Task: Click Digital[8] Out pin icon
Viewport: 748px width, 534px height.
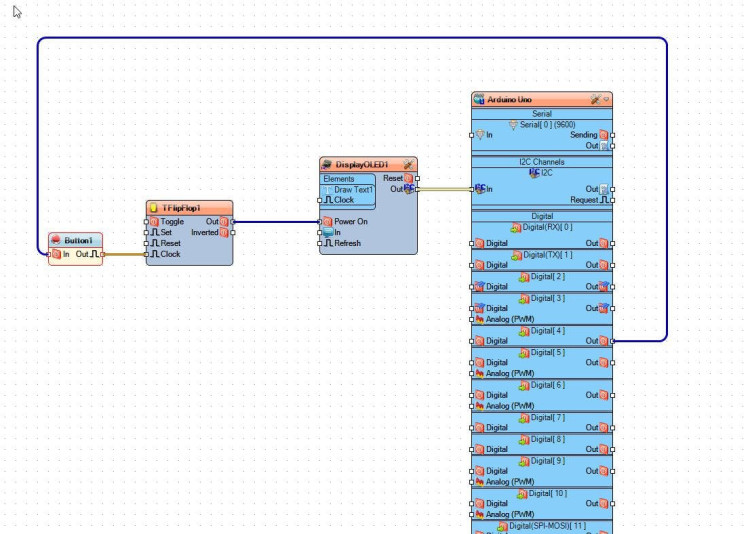Action: pos(604,449)
